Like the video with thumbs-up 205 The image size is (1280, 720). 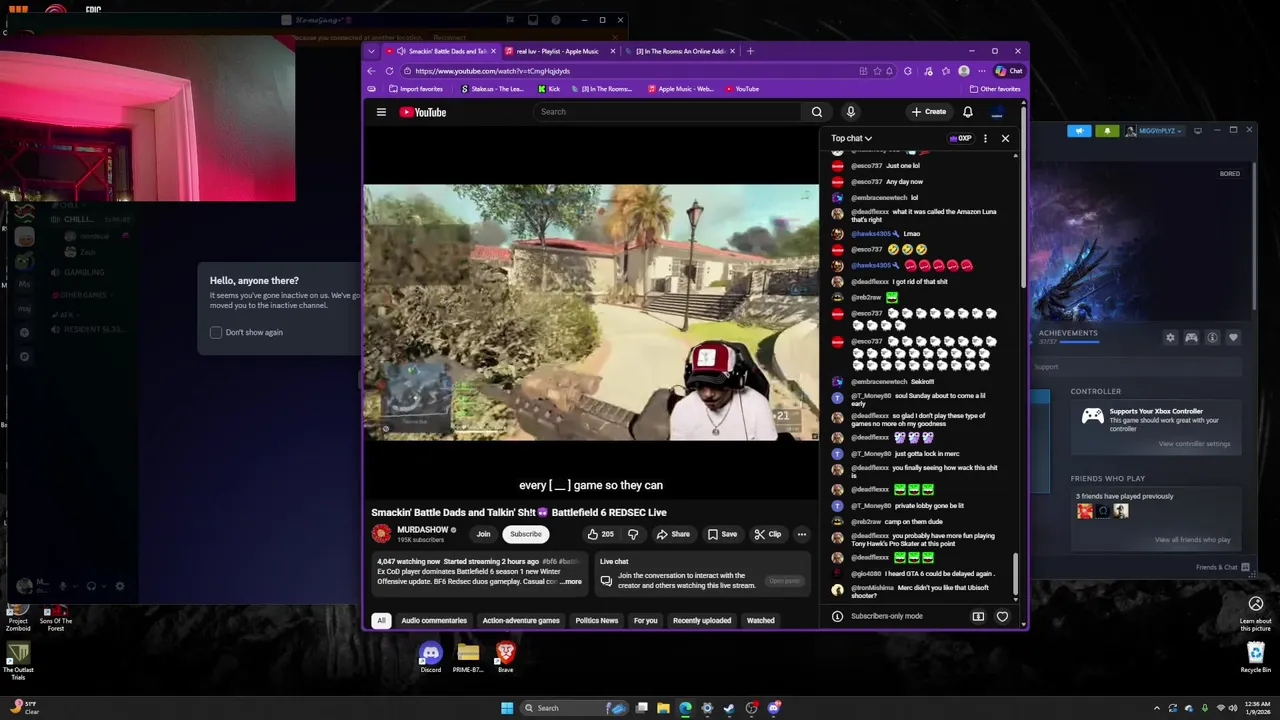[x=600, y=534]
